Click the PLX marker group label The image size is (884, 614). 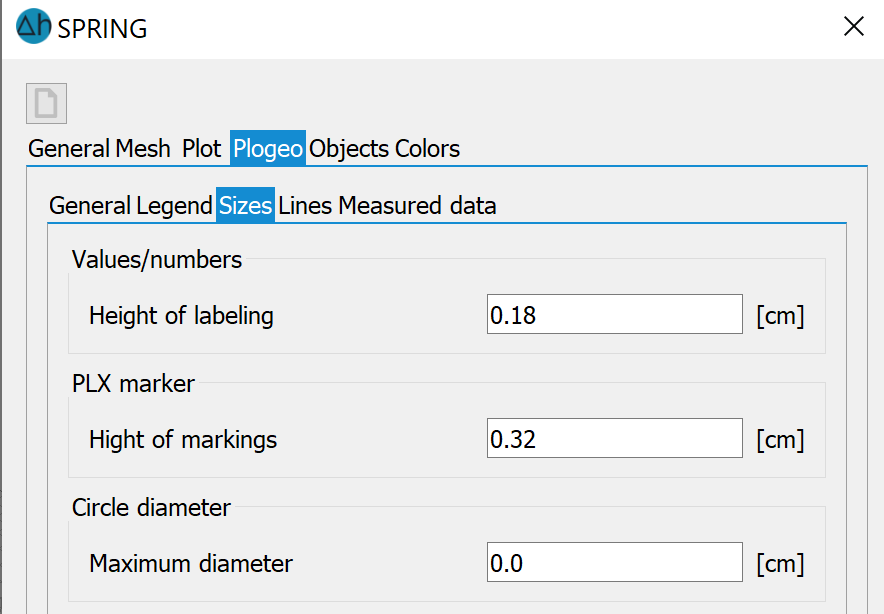click(133, 384)
